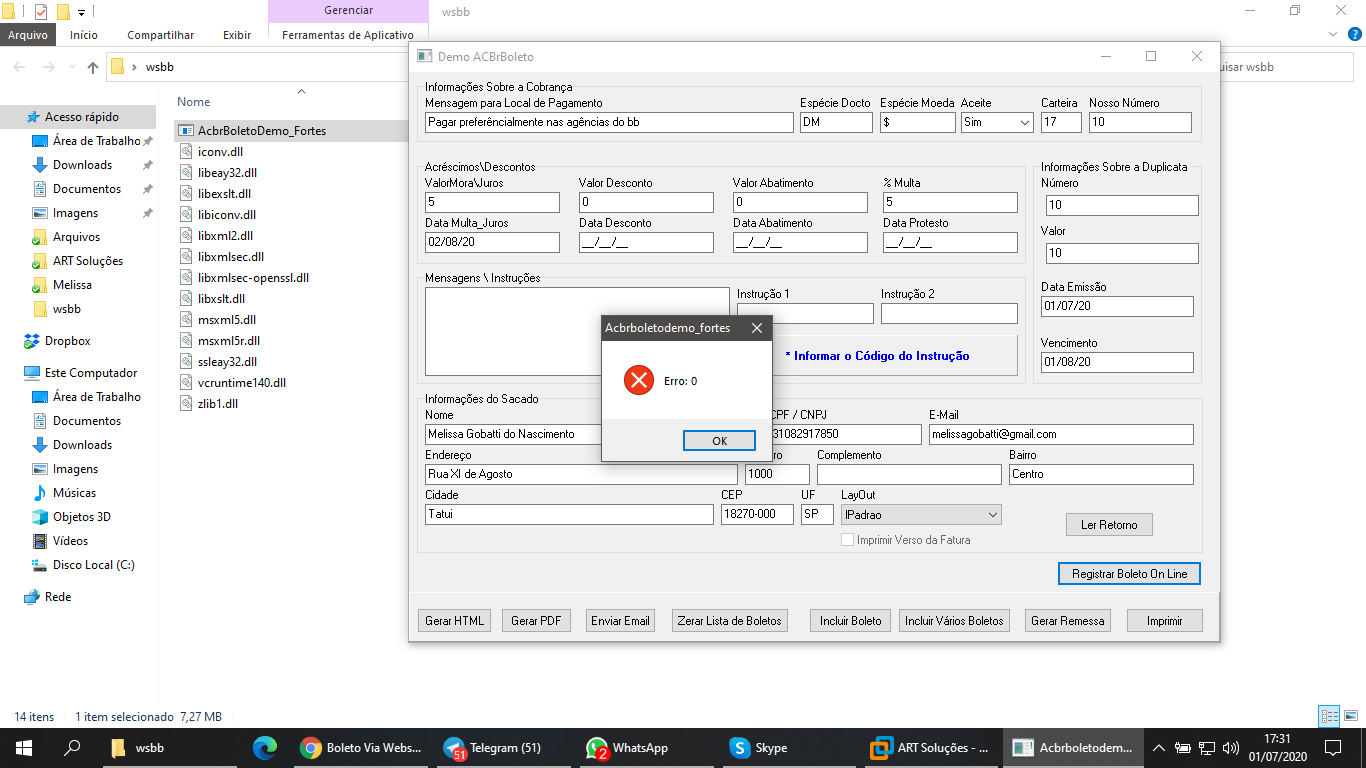Click the Incluir Boleto button
This screenshot has height=768, width=1366.
coord(851,621)
